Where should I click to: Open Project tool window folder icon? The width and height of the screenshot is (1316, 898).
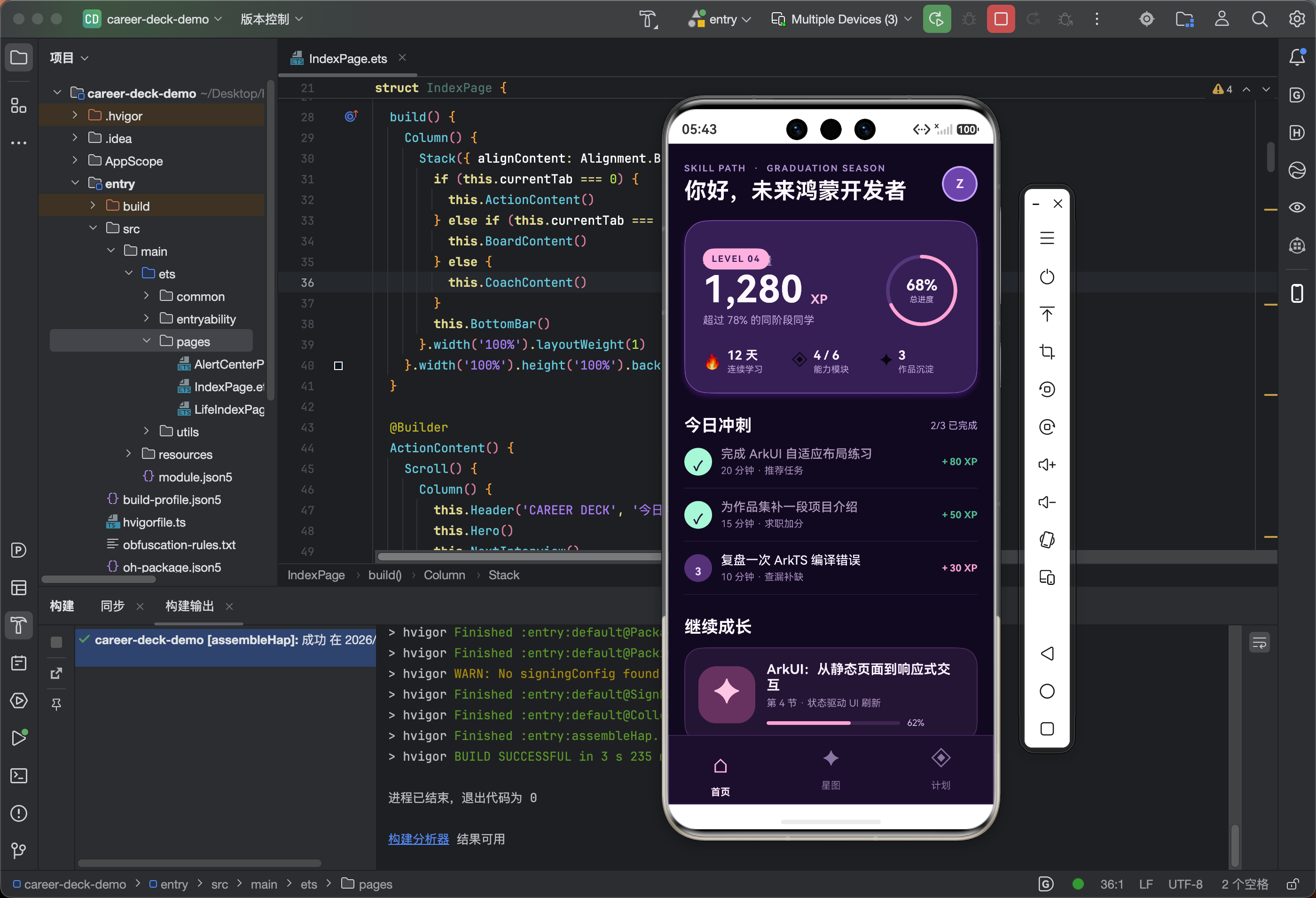[19, 58]
